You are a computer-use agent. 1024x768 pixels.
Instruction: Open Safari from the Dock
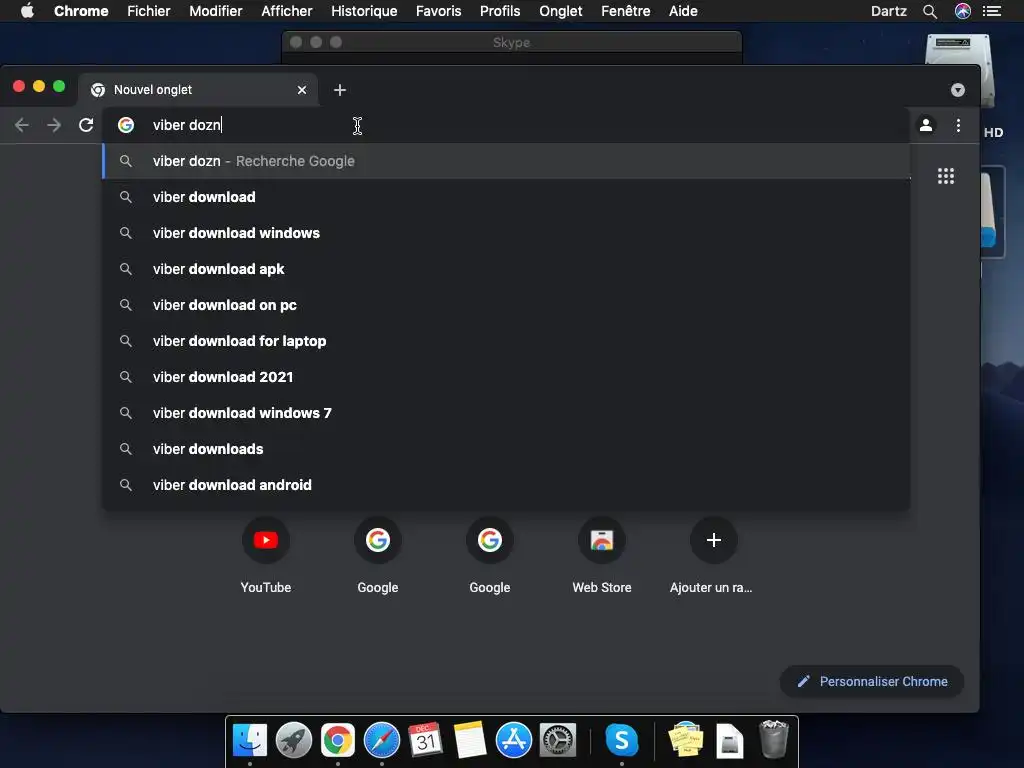[x=382, y=741]
